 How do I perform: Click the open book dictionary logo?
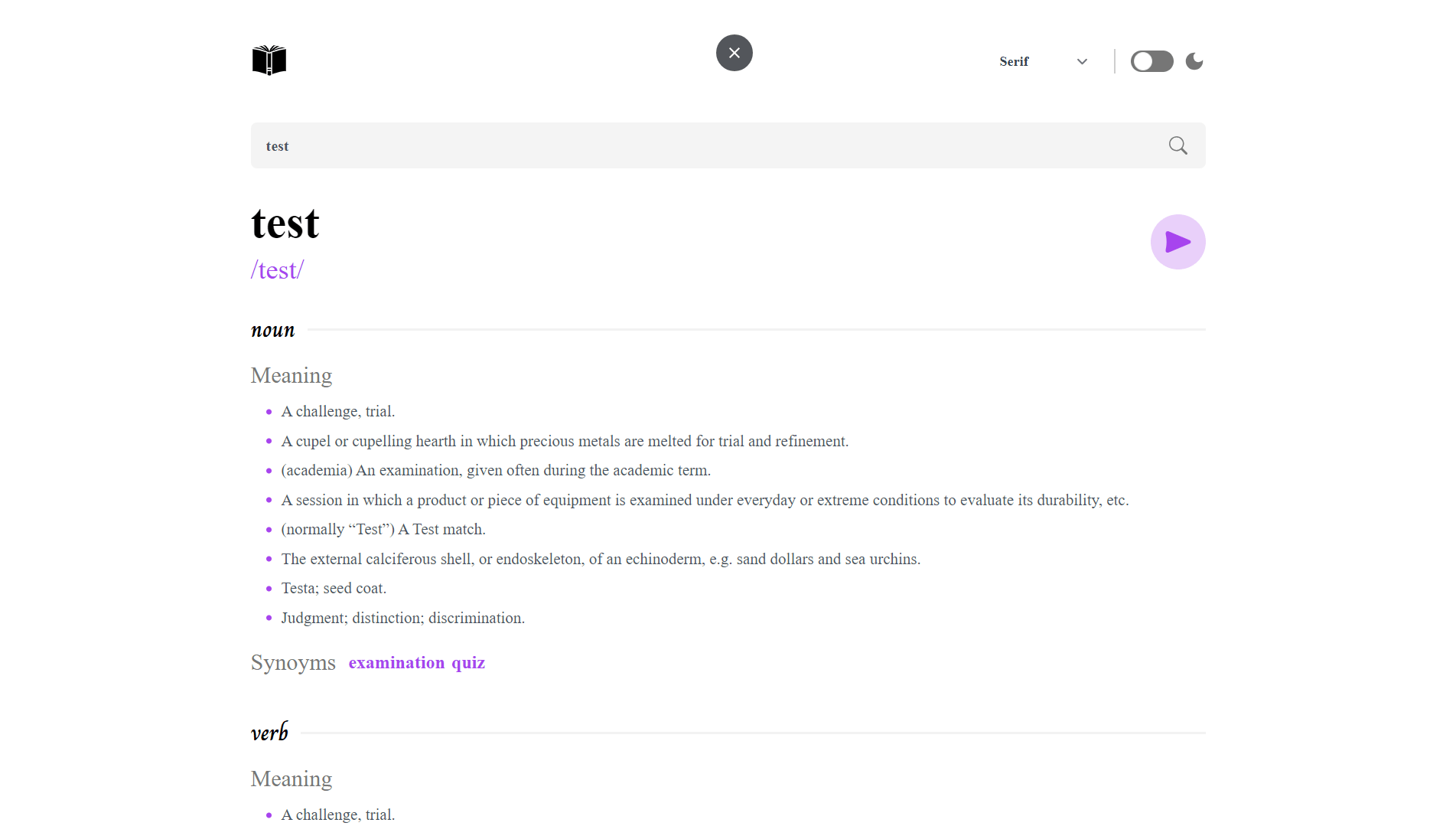click(x=269, y=60)
